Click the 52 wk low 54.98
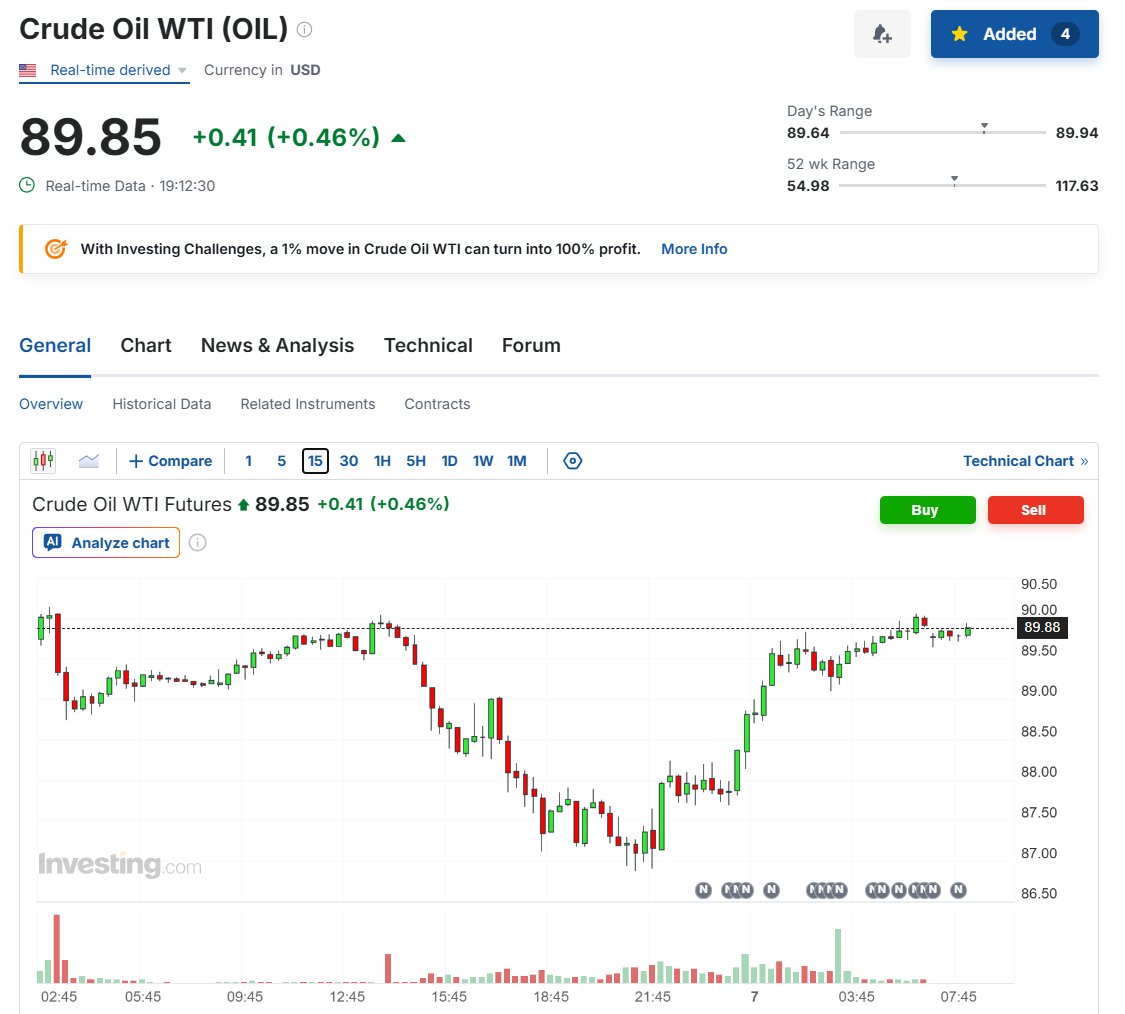The width and height of the screenshot is (1125, 1014). pos(808,186)
